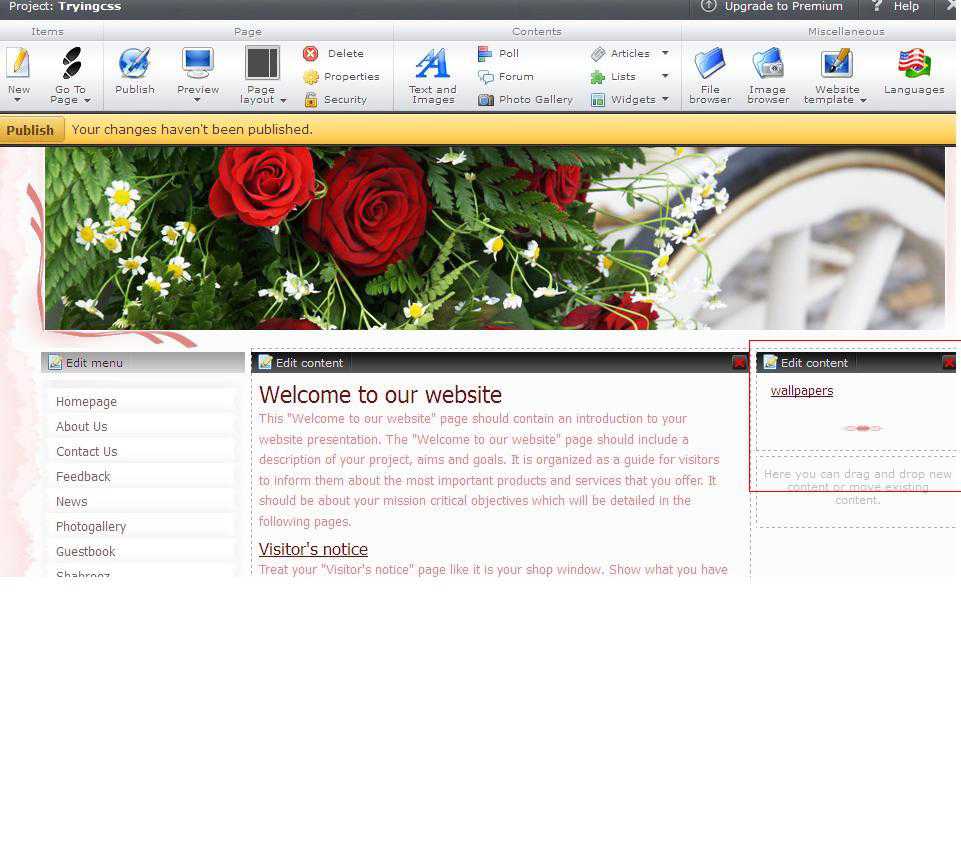Click the New item pencil icon
The width and height of the screenshot is (961, 842).
[x=18, y=63]
